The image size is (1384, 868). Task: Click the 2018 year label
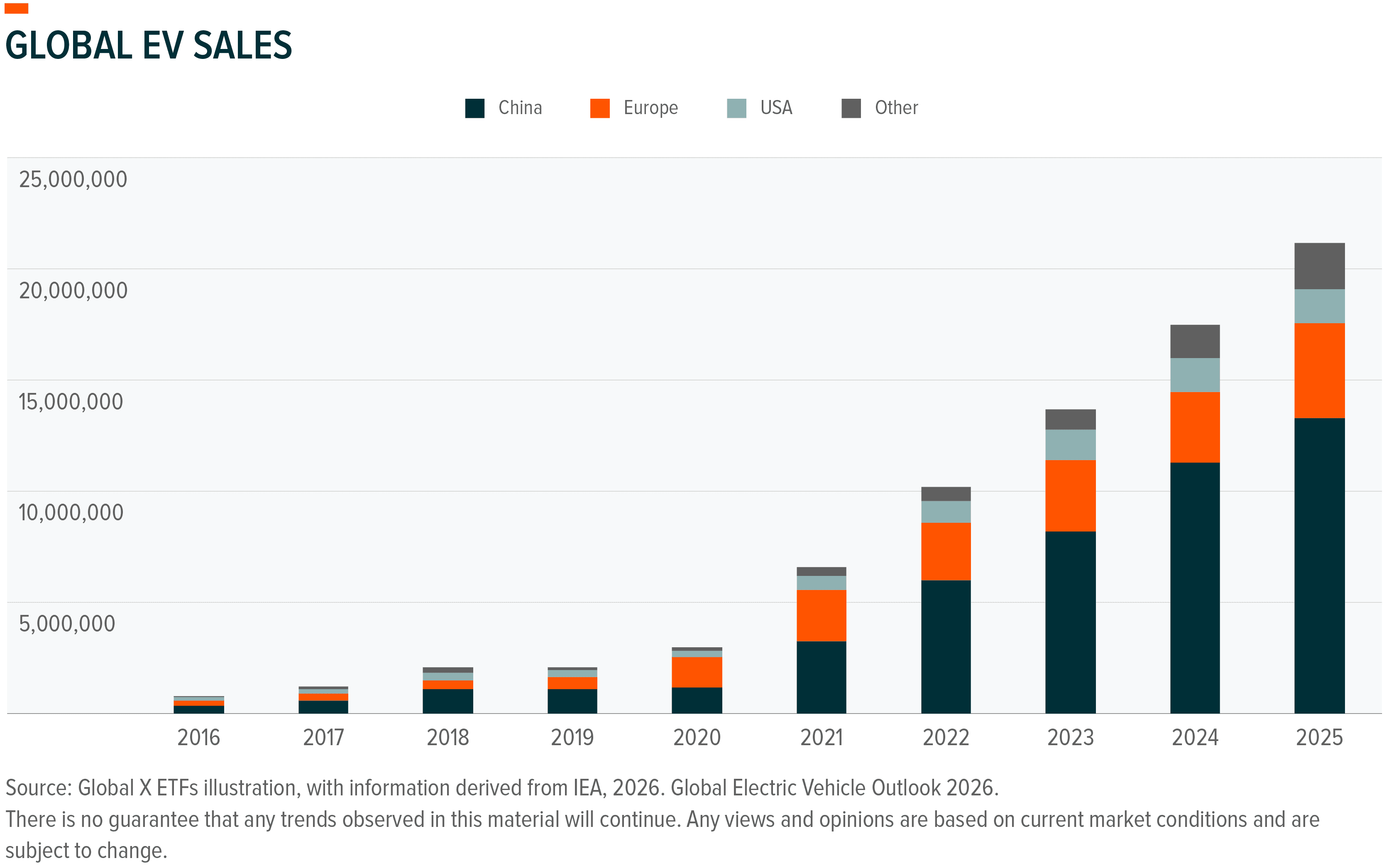click(x=448, y=738)
